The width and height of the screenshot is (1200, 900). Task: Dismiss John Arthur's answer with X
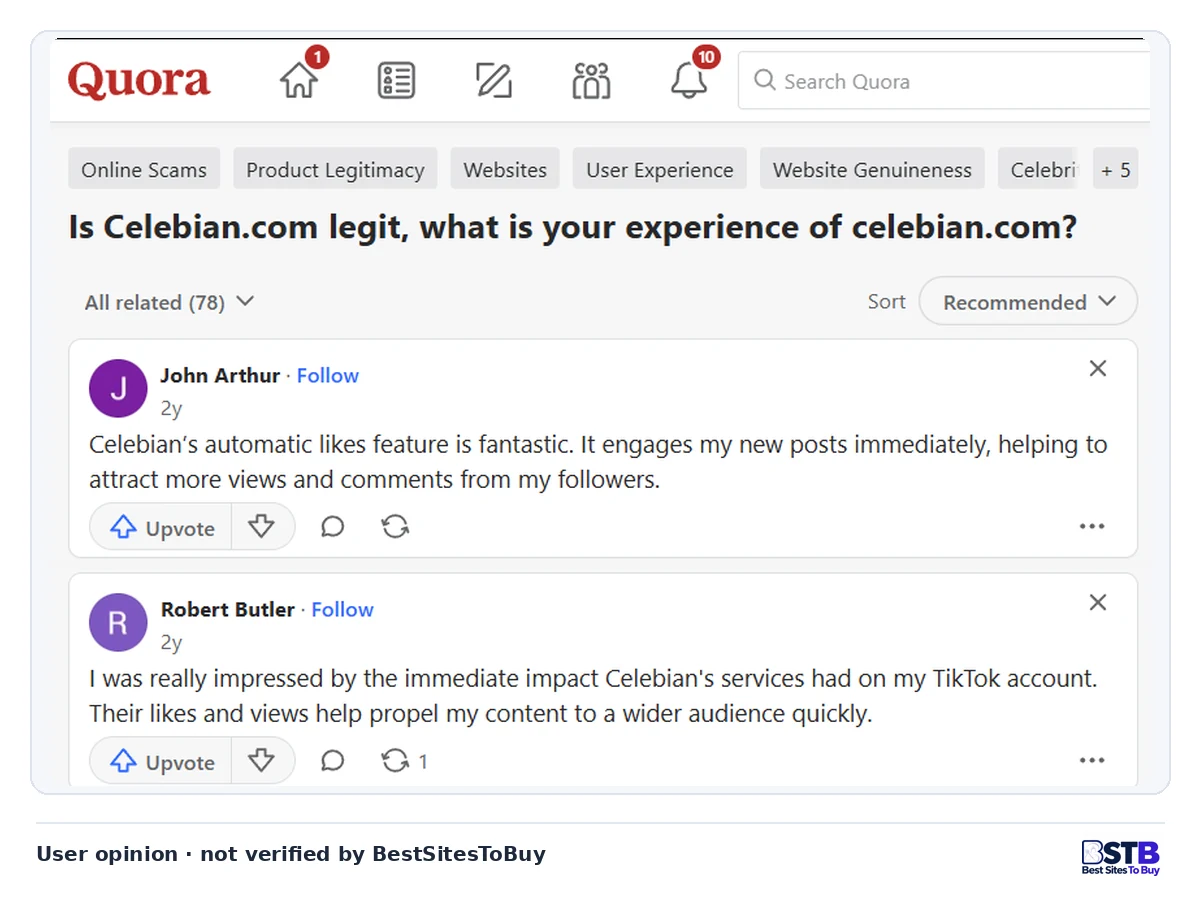coord(1098,369)
